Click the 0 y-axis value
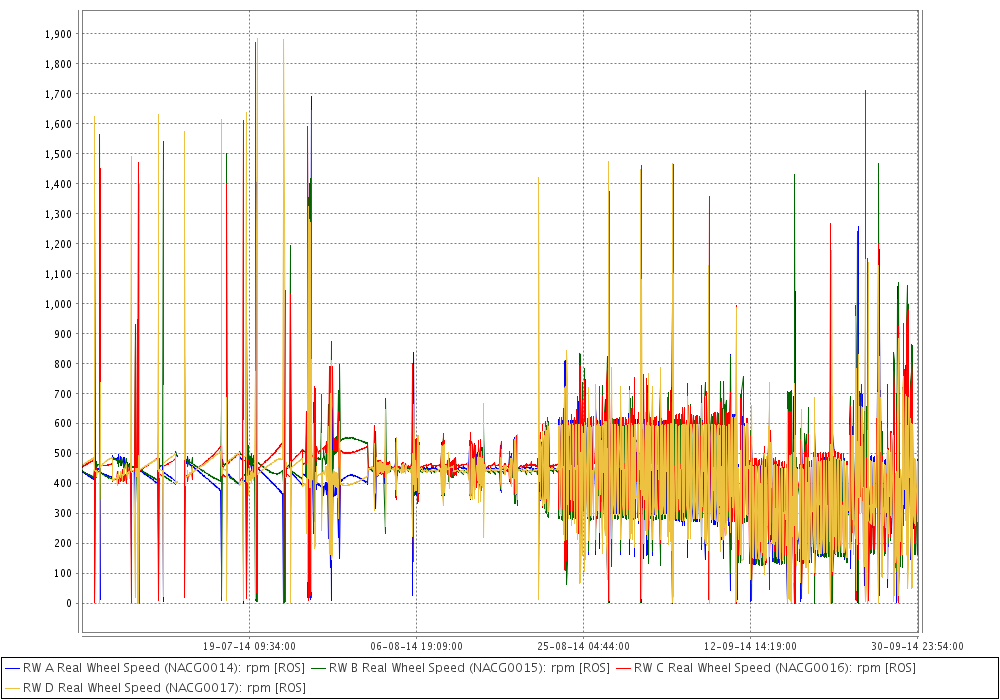 [70, 604]
